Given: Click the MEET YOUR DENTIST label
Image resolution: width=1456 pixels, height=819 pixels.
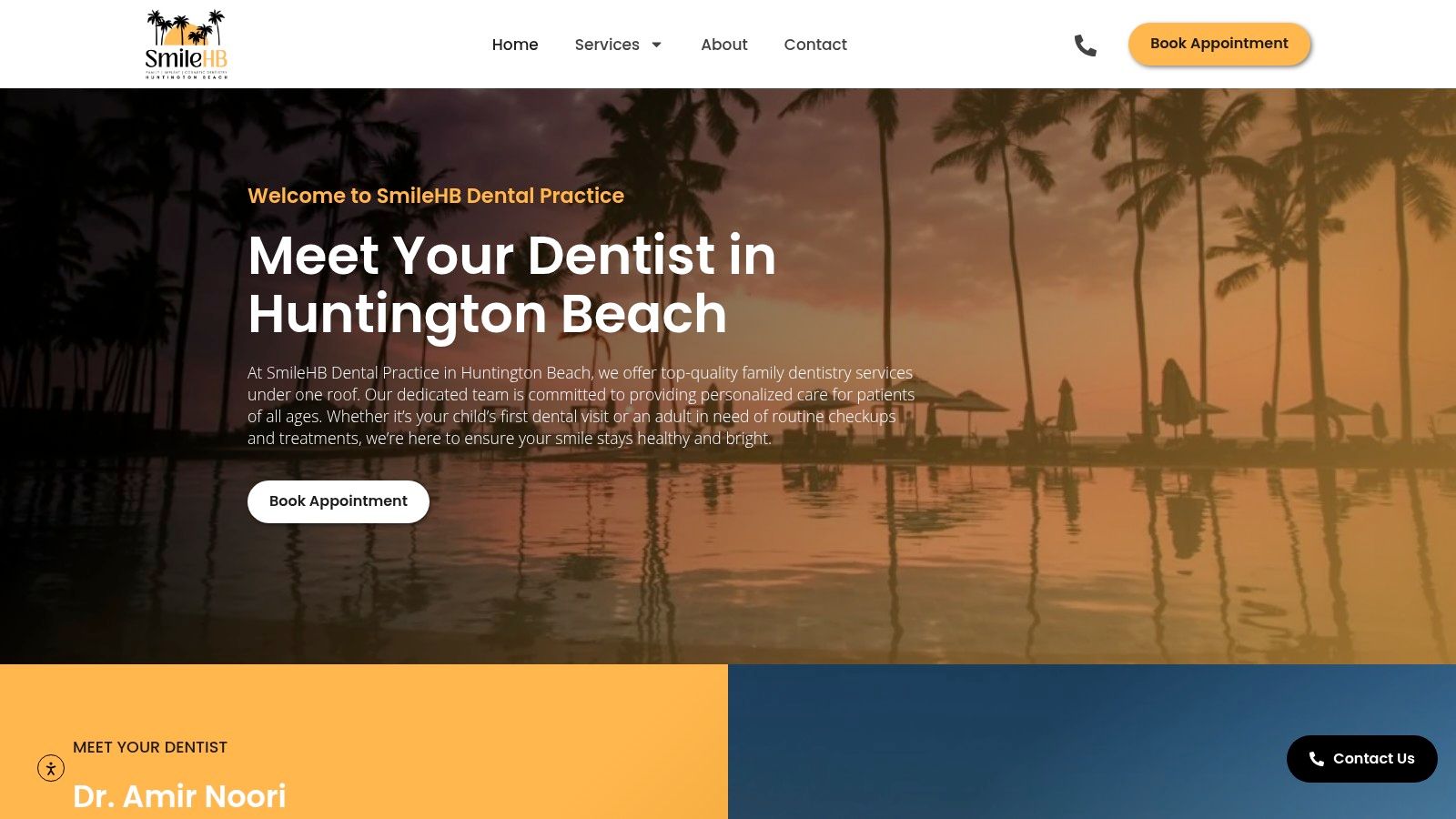Looking at the screenshot, I should click(150, 747).
